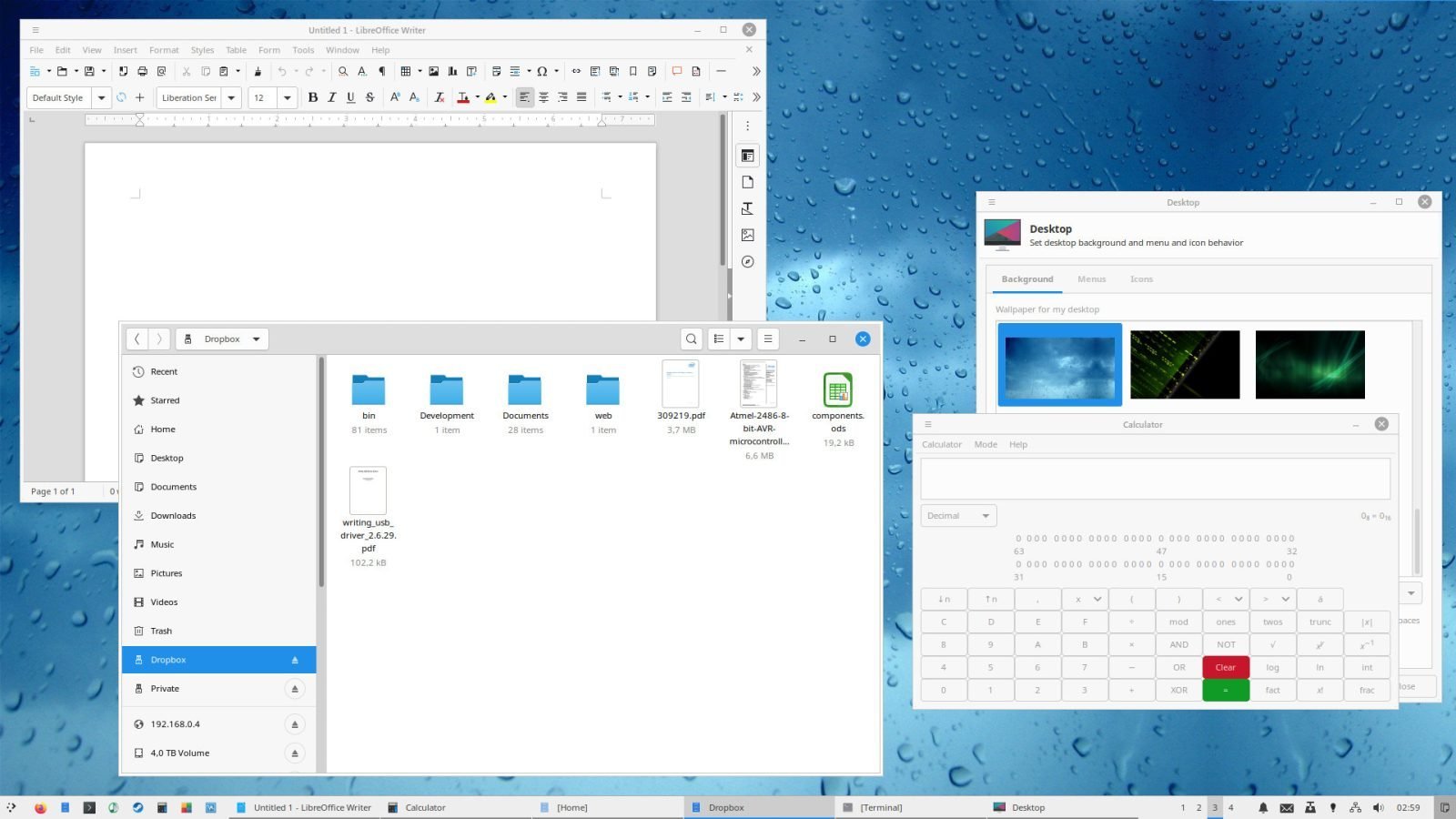Toggle bold formatting in Writer toolbar
The image size is (1456, 819).
tap(313, 97)
